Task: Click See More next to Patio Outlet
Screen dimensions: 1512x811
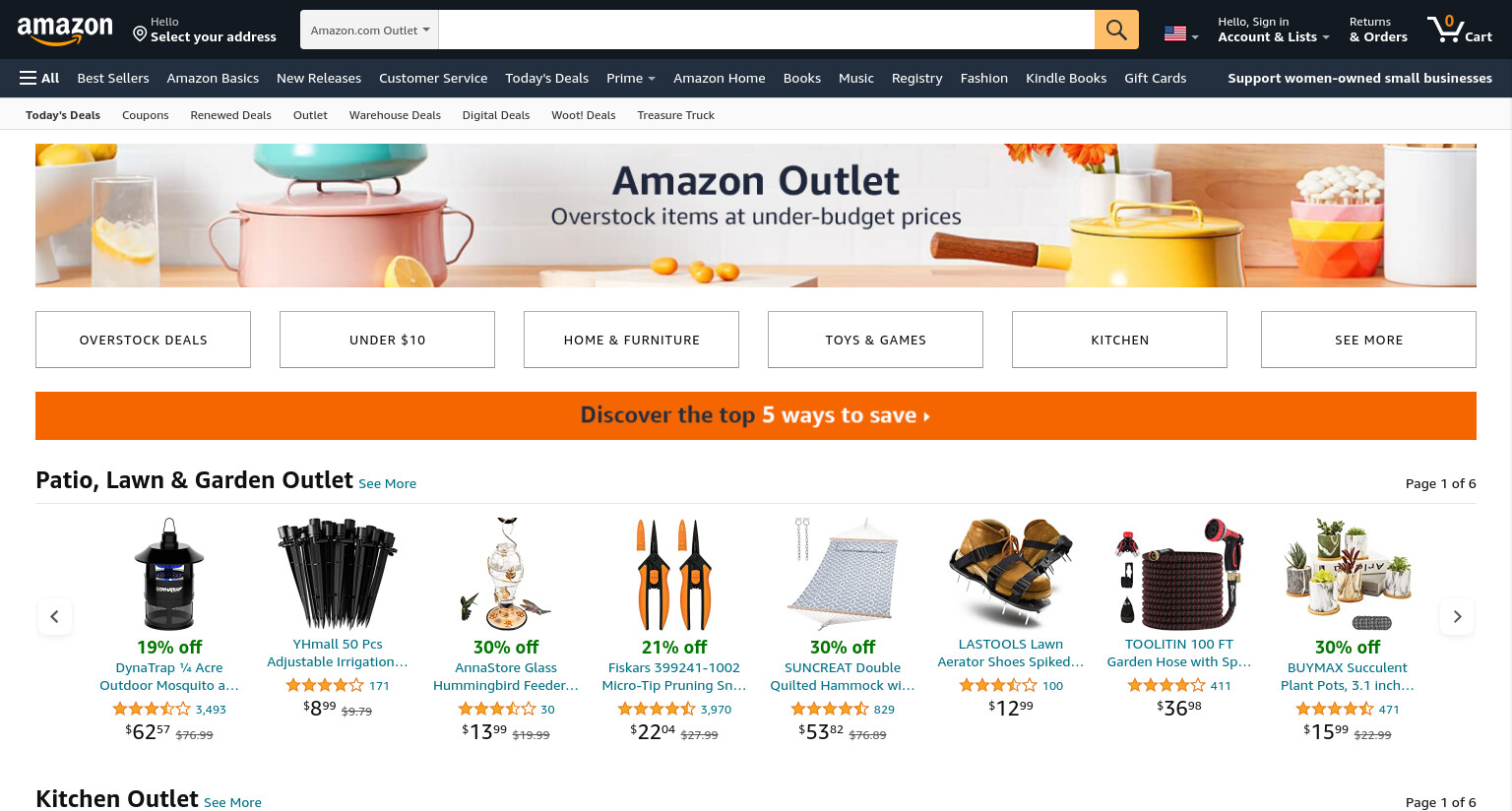Action: click(x=387, y=483)
